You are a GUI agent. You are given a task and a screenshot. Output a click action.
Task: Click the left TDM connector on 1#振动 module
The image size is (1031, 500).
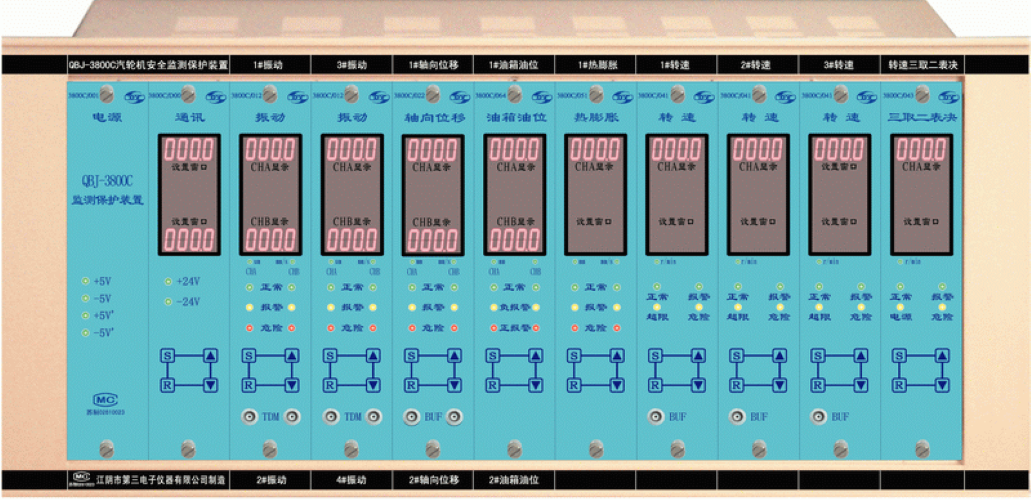247,416
